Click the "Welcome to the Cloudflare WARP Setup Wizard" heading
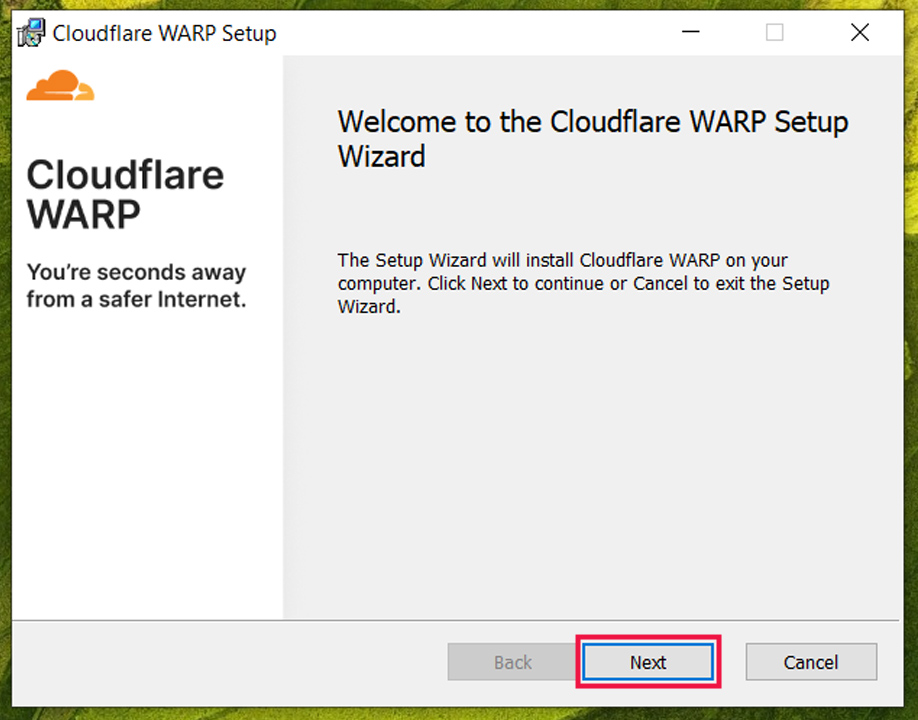918x720 pixels. [x=593, y=139]
